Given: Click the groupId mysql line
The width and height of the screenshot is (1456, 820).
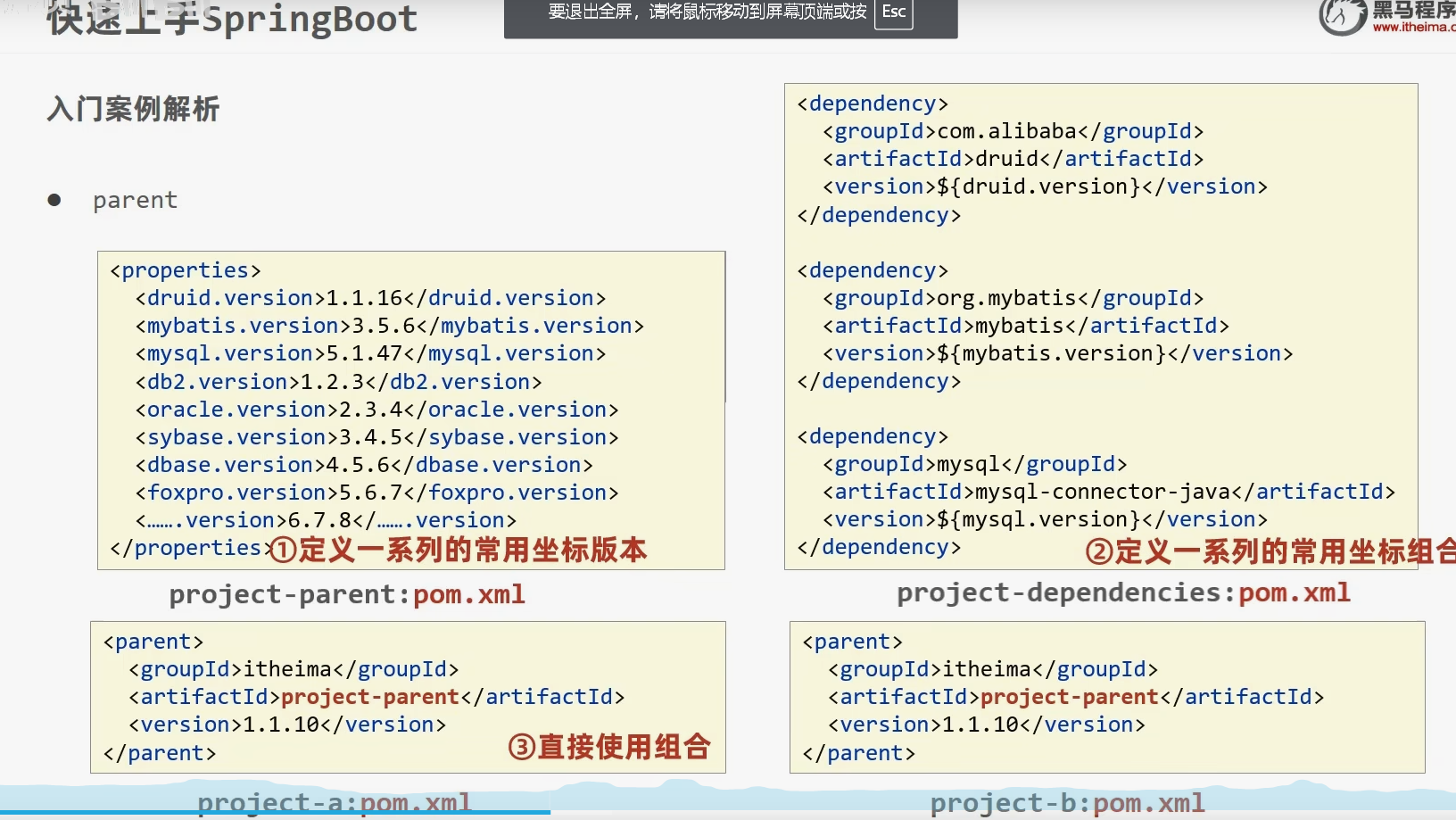Looking at the screenshot, I should (x=975, y=464).
